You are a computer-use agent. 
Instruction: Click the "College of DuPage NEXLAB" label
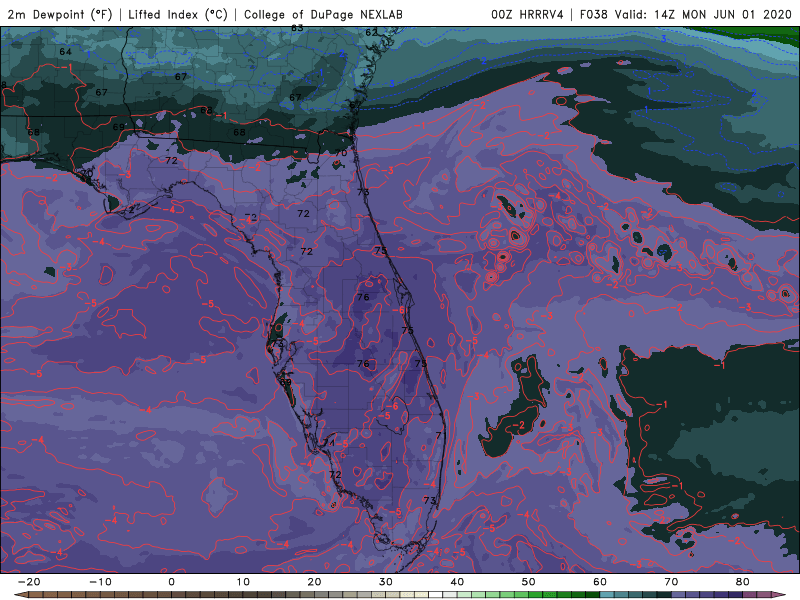click(x=323, y=14)
